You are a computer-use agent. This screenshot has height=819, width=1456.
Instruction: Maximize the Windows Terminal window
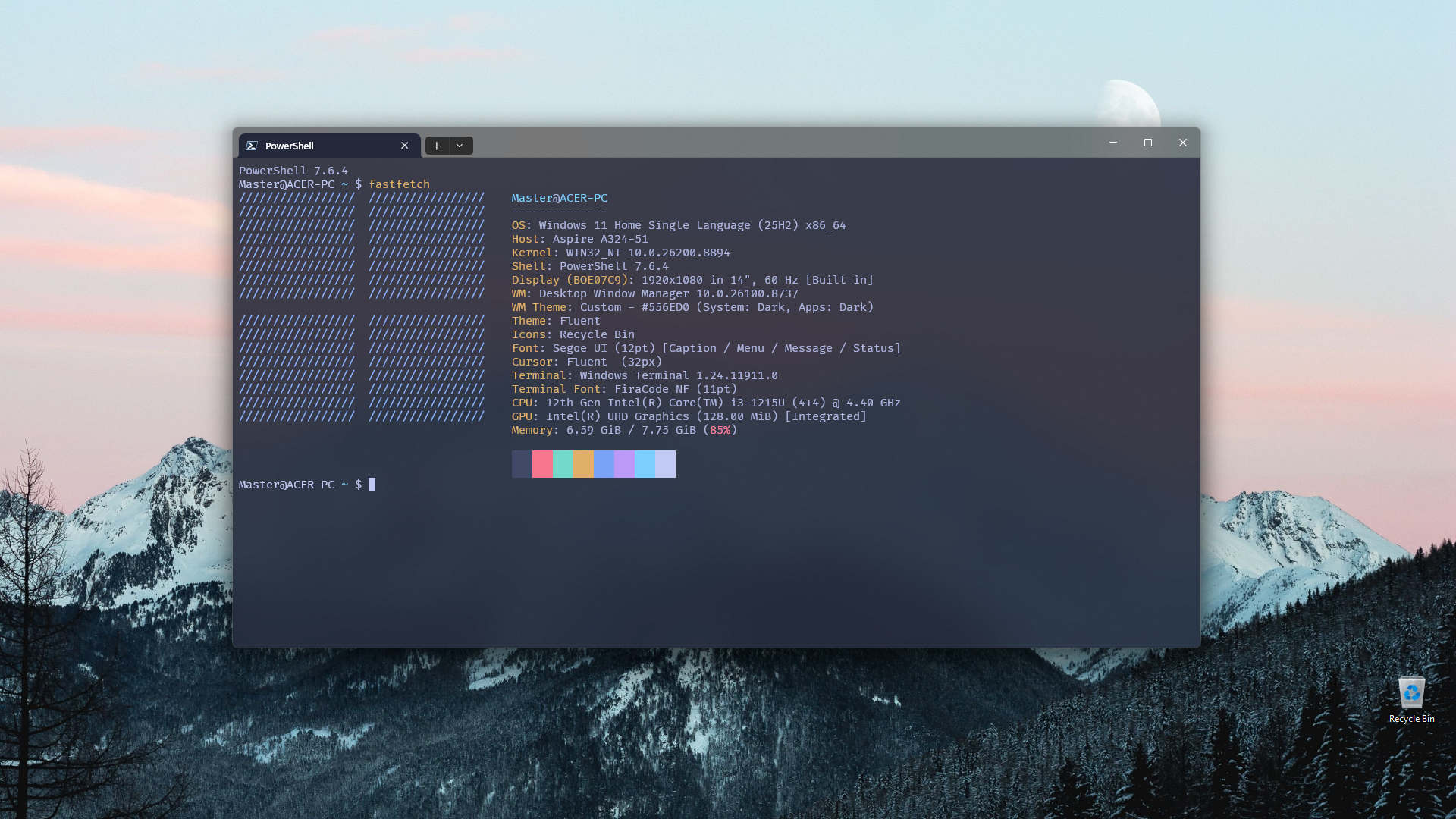coord(1148,143)
